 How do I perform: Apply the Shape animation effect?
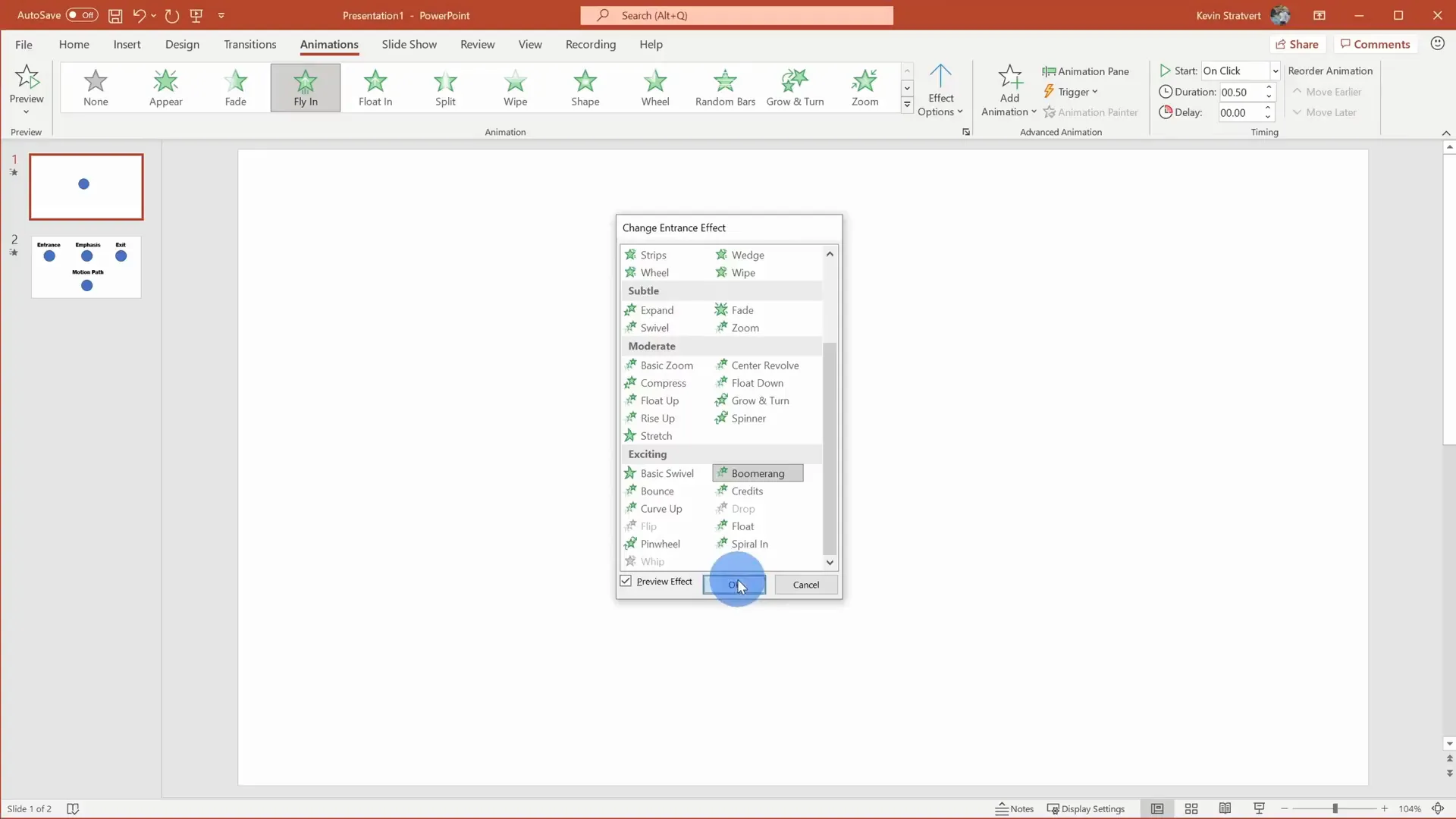[x=585, y=88]
